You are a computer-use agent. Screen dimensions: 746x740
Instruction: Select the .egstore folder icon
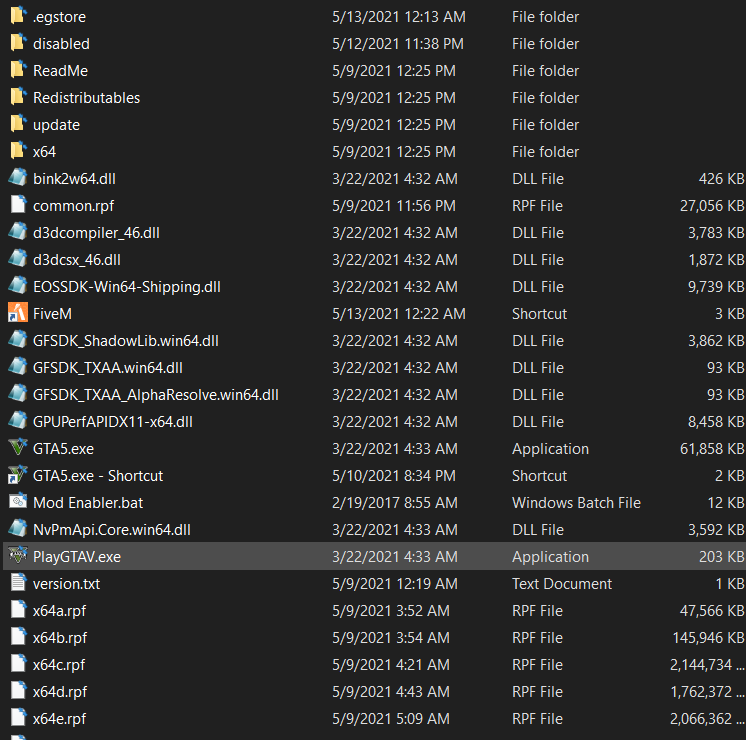coord(17,16)
